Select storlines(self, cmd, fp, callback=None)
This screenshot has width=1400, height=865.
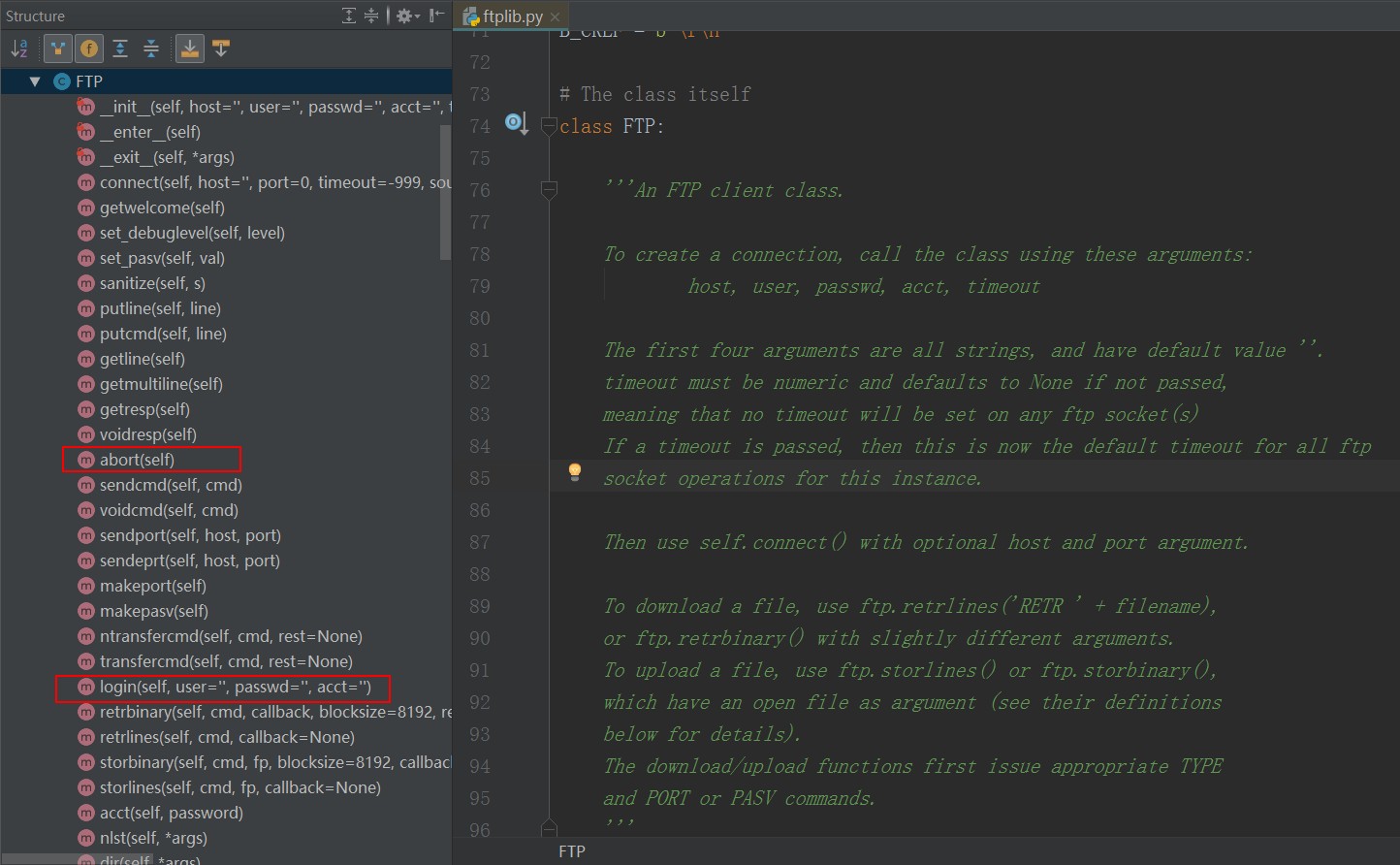click(x=239, y=787)
